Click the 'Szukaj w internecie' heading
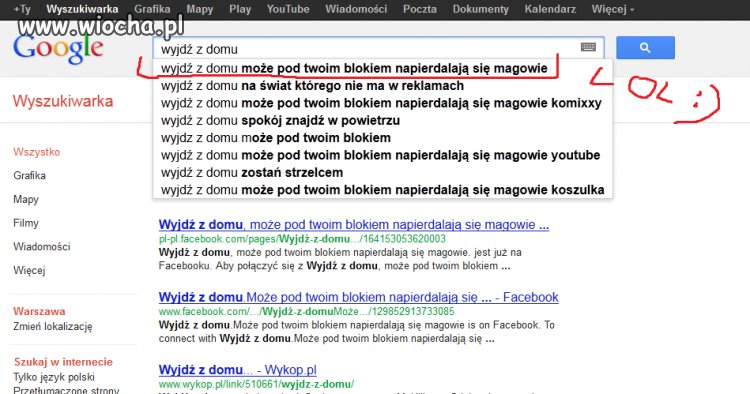 [x=63, y=362]
